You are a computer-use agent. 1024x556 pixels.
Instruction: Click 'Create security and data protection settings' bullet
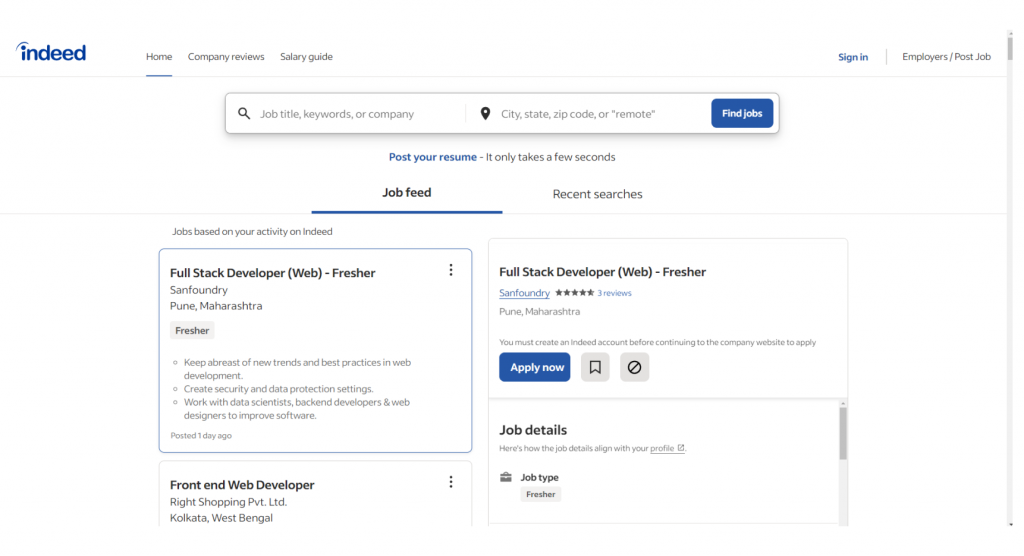click(x=278, y=389)
